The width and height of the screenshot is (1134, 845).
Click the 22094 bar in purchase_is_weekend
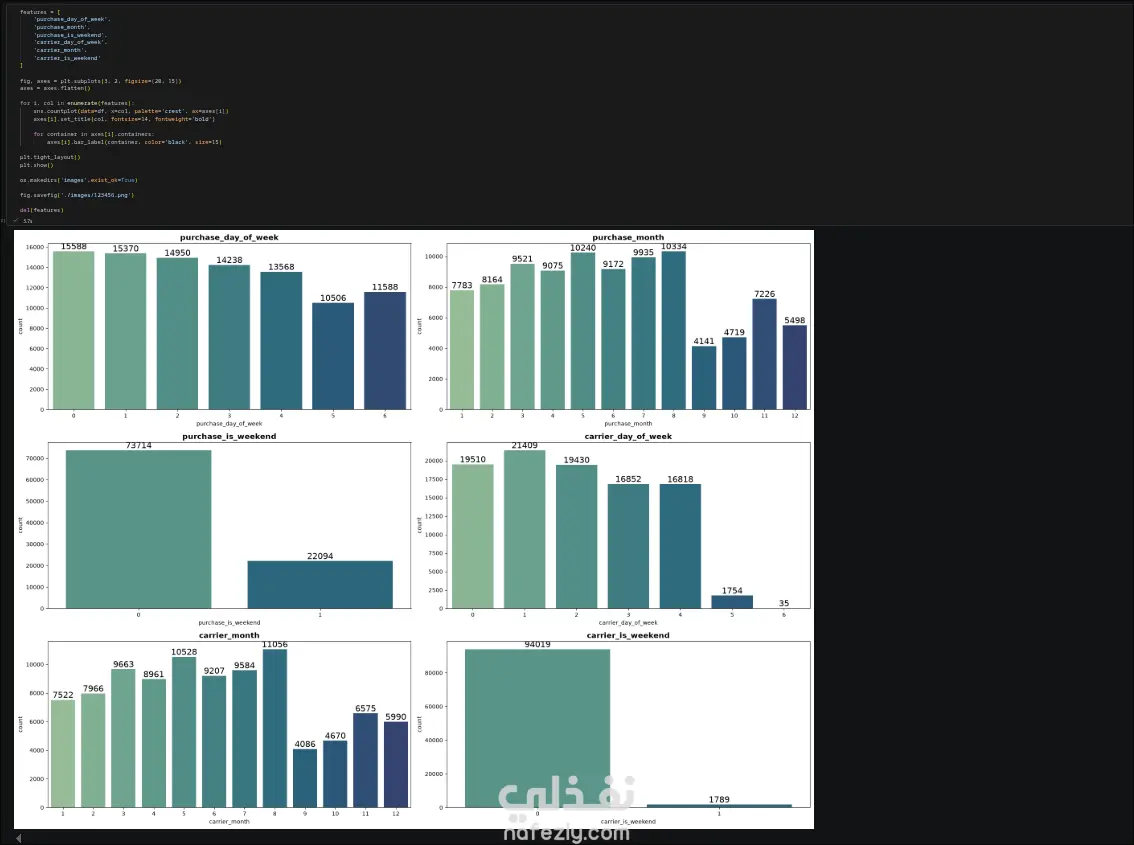click(x=320, y=585)
